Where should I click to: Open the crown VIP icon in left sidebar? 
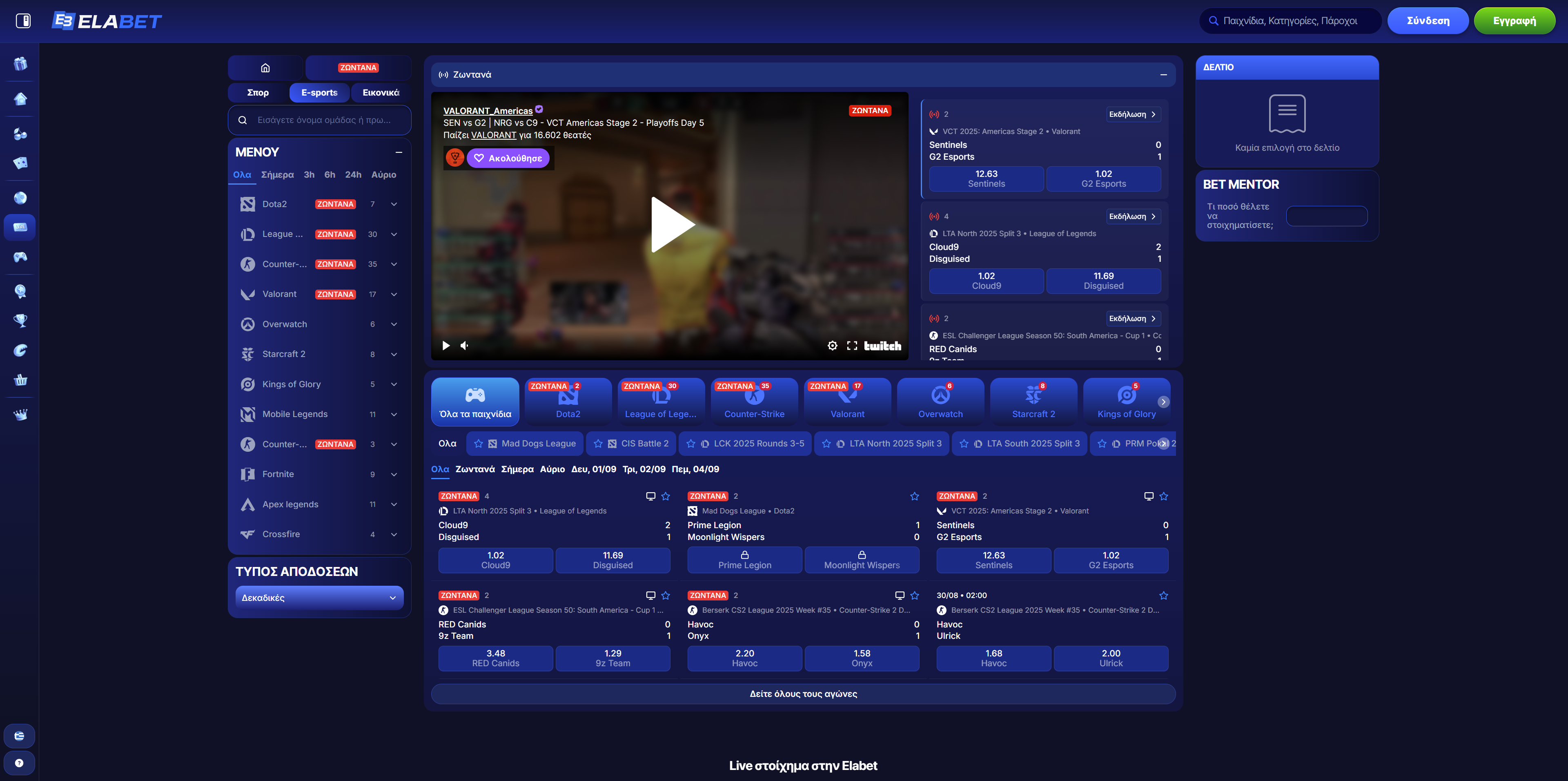point(20,415)
